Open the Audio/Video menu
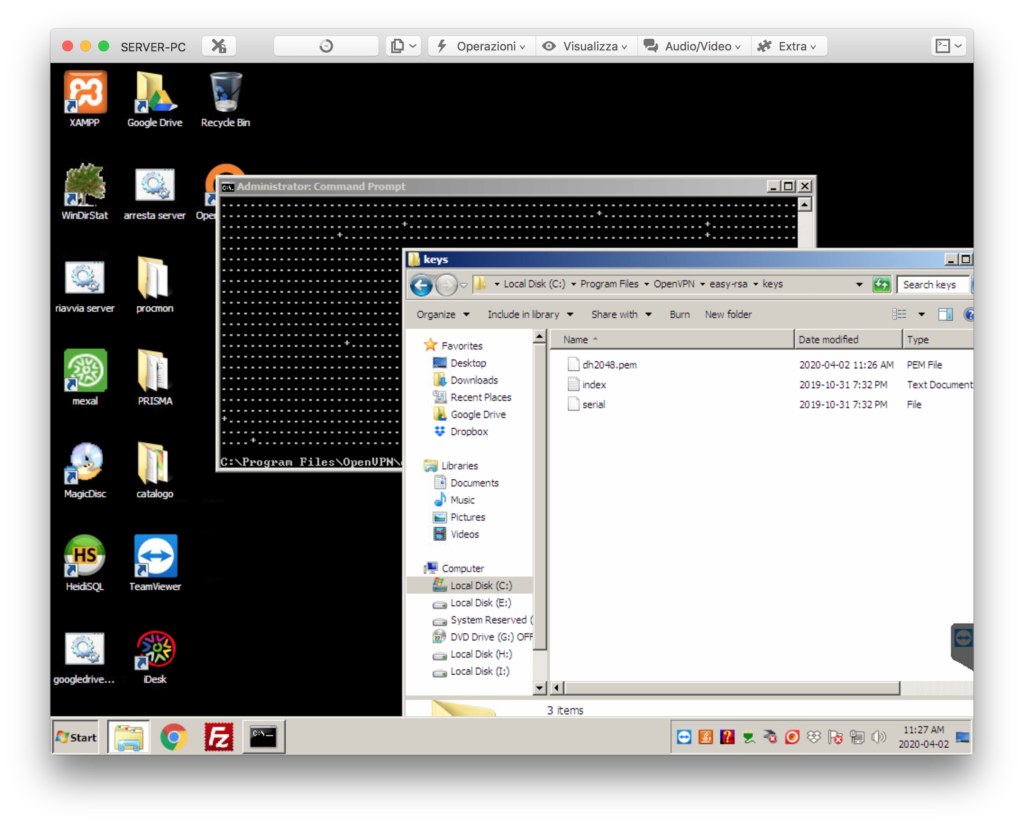This screenshot has width=1024, height=827. pos(694,46)
